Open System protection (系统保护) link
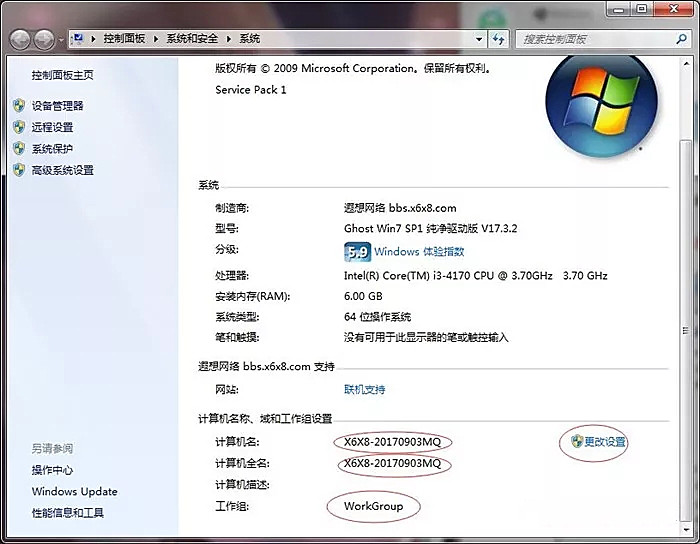This screenshot has width=700, height=544. click(52, 149)
